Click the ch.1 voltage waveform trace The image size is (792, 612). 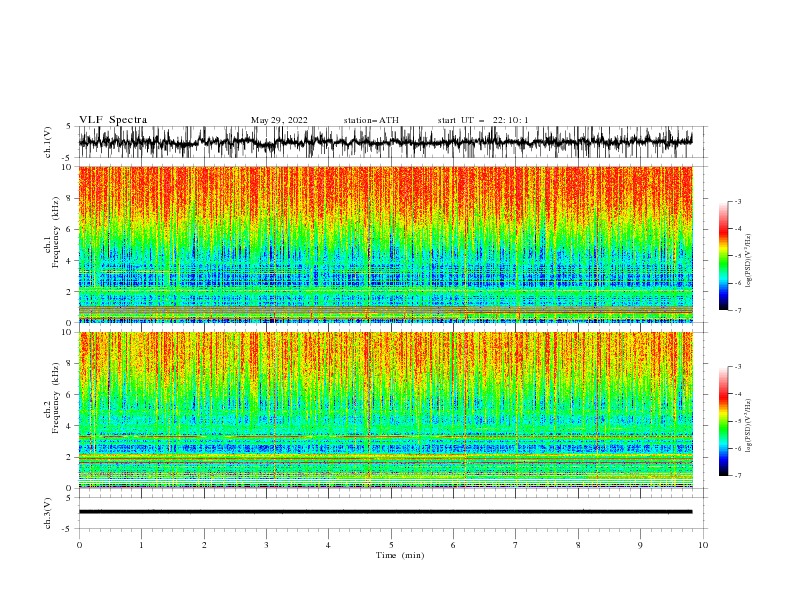[x=385, y=142]
